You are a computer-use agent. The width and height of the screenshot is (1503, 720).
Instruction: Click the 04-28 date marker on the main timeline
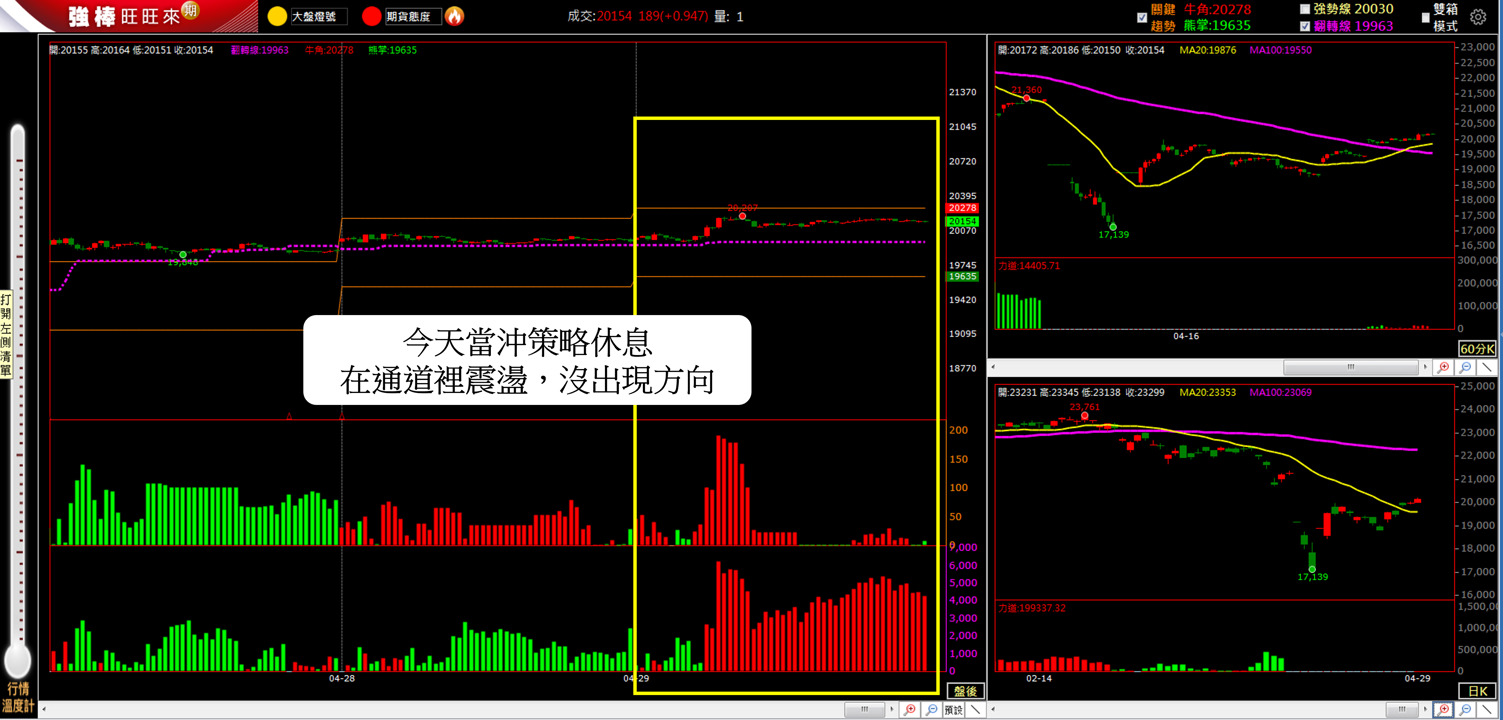[342, 677]
